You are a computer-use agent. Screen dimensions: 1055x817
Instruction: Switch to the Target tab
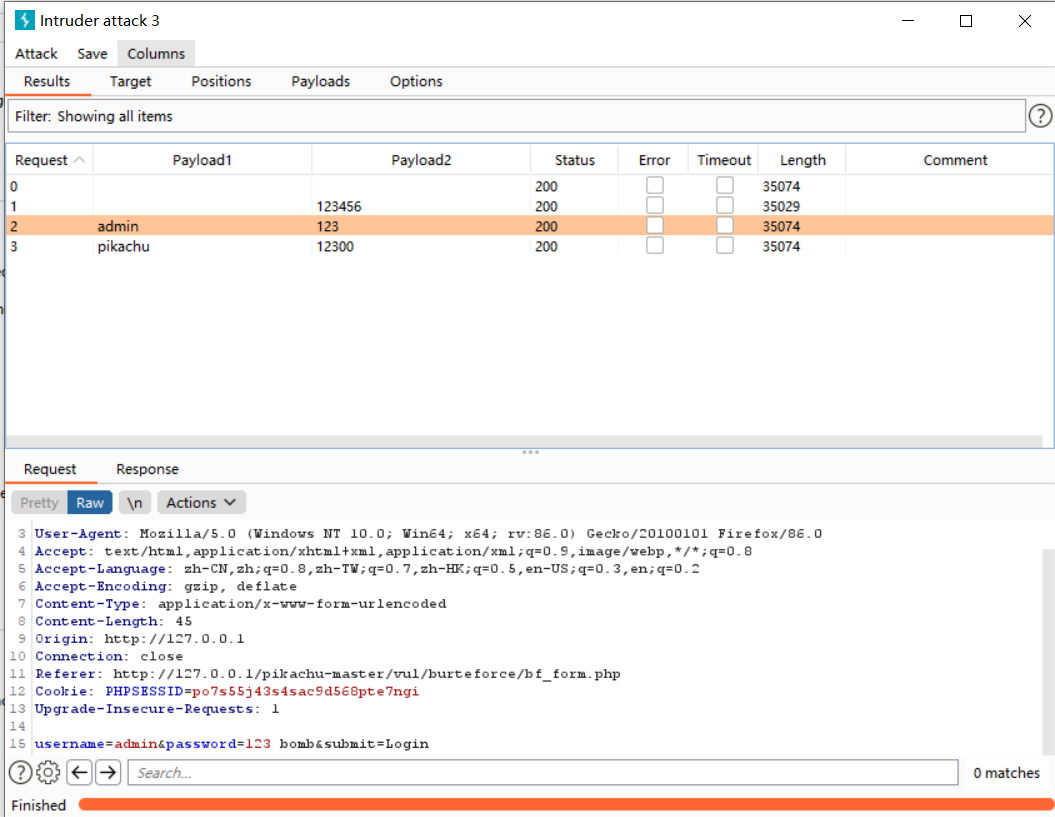(x=131, y=81)
